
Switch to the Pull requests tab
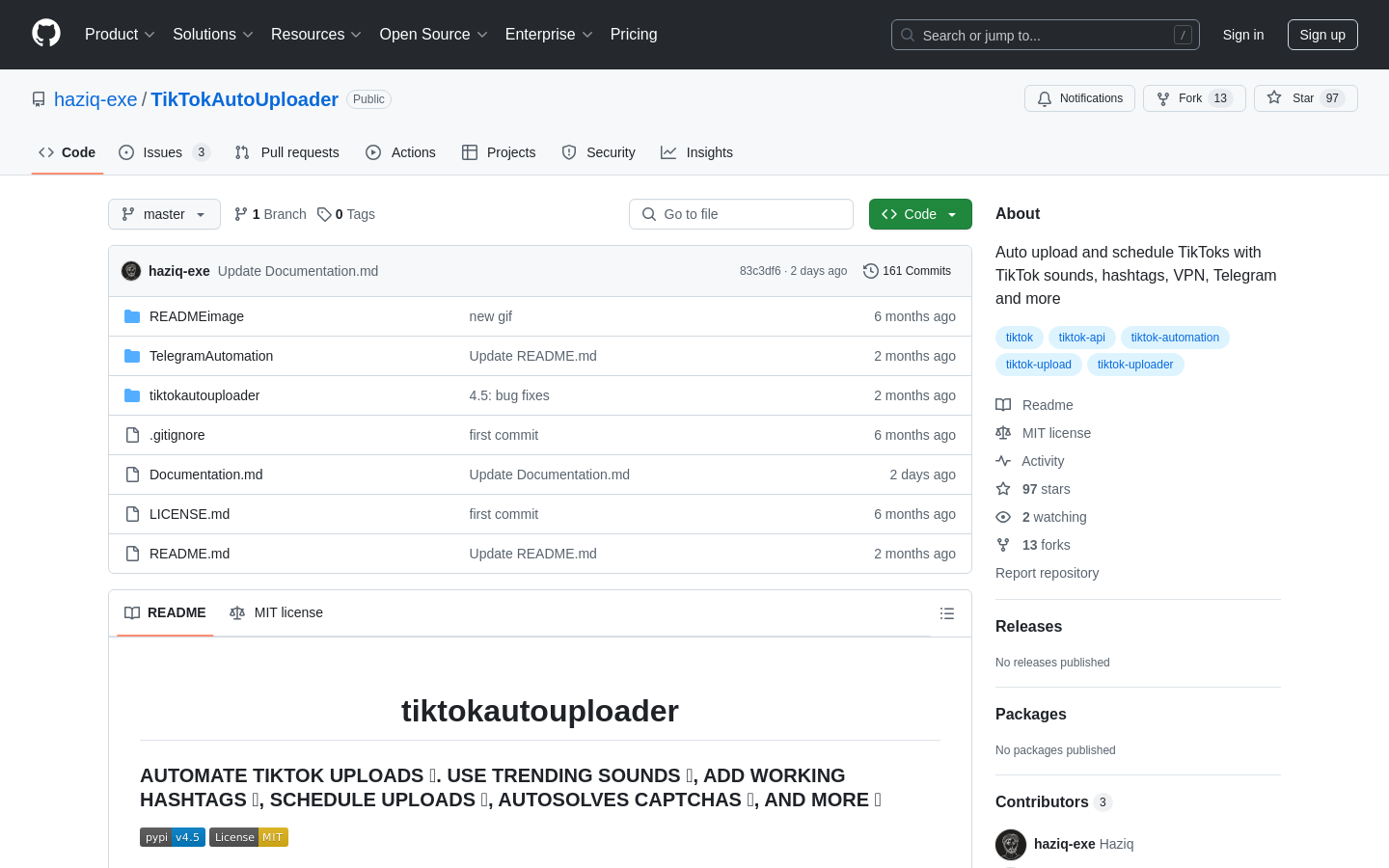click(x=287, y=152)
